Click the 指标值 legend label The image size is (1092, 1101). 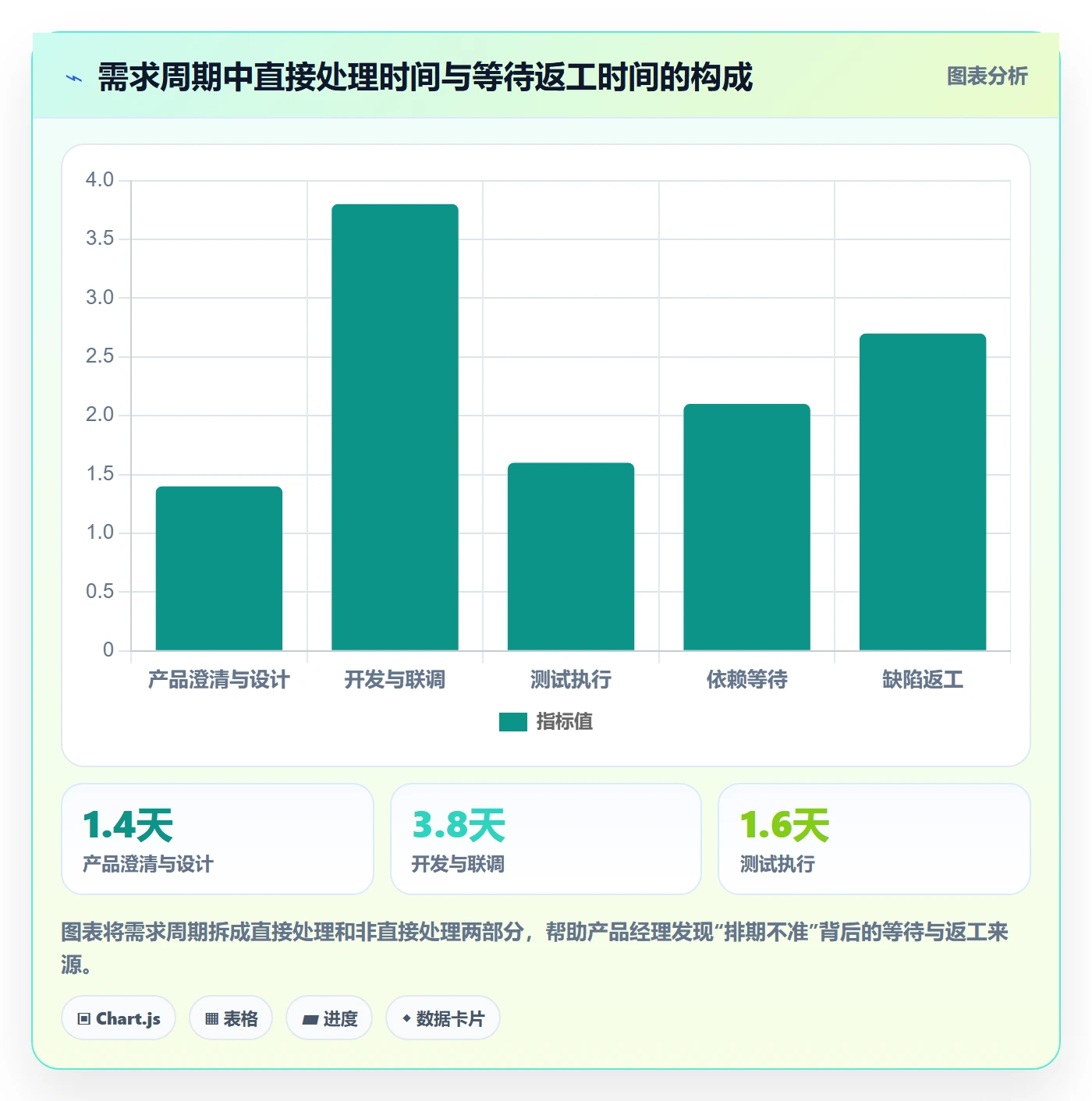click(565, 722)
